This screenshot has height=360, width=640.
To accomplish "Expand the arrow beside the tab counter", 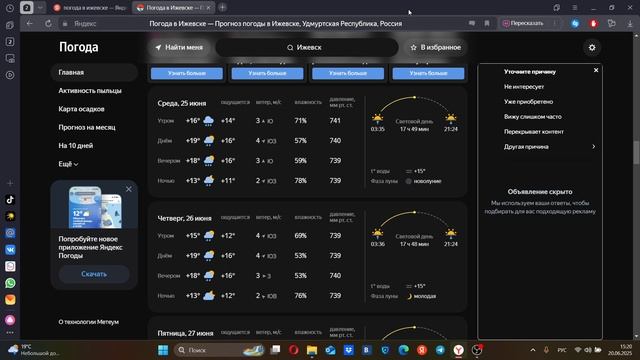I will coord(40,8).
